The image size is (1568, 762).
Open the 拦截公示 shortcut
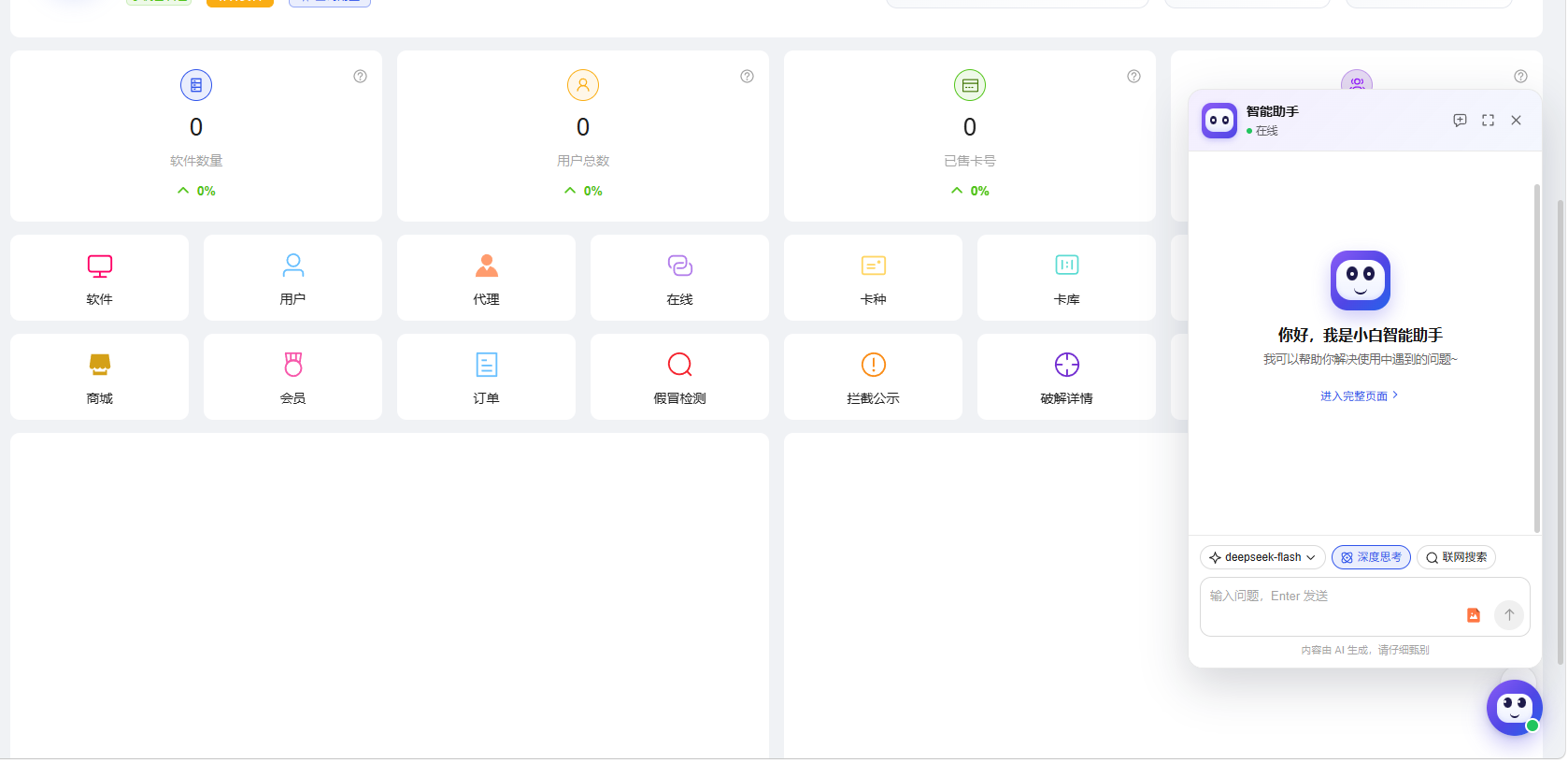pos(873,377)
